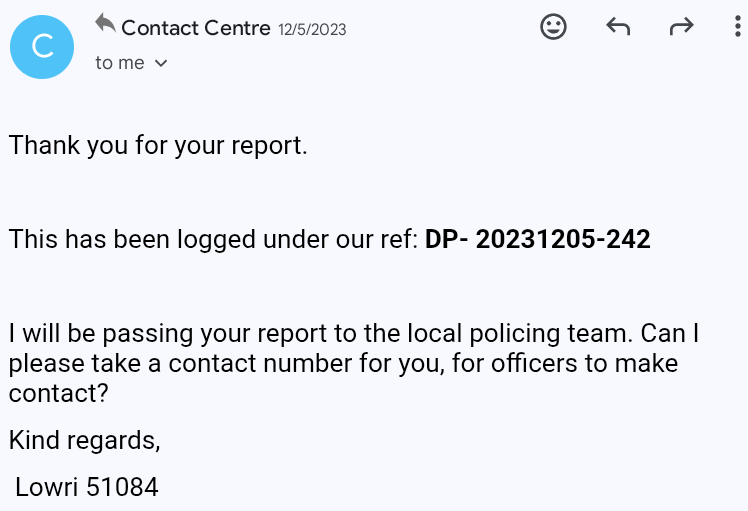748x511 pixels.
Task: Click the emoji reaction smiley icon
Action: (x=553, y=27)
